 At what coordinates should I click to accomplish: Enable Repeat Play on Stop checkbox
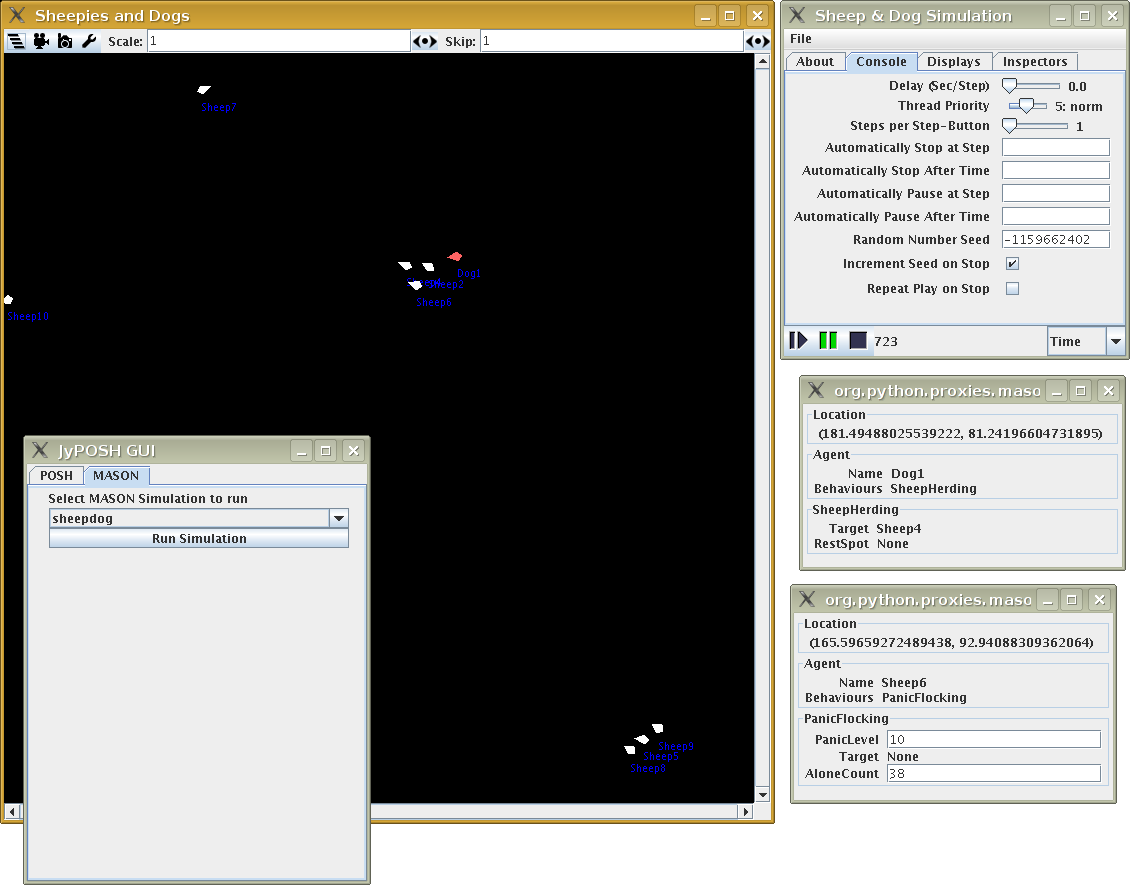(x=1012, y=289)
